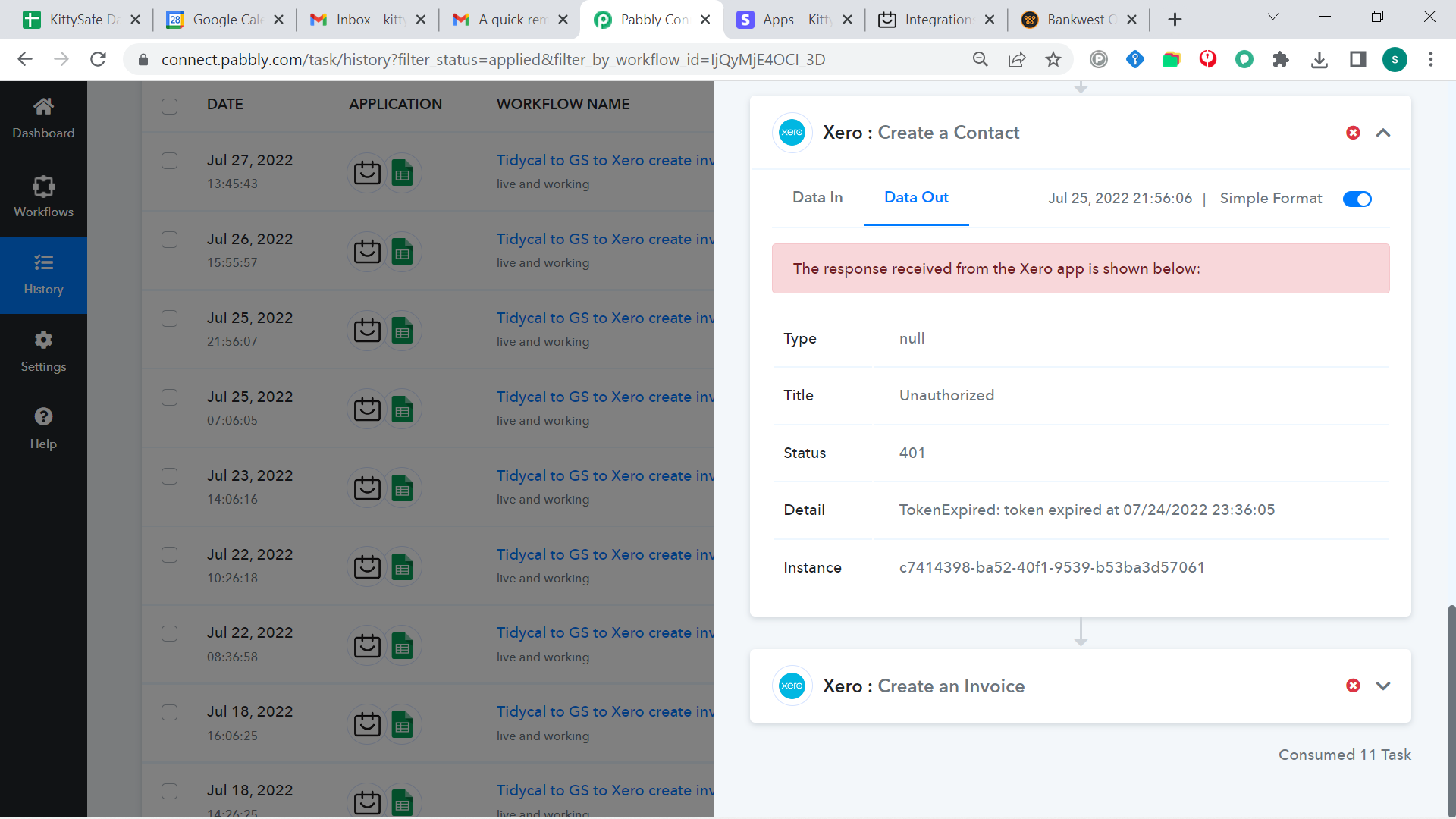Open the Dashboard sidebar icon
Image resolution: width=1456 pixels, height=819 pixels.
pyautogui.click(x=43, y=106)
